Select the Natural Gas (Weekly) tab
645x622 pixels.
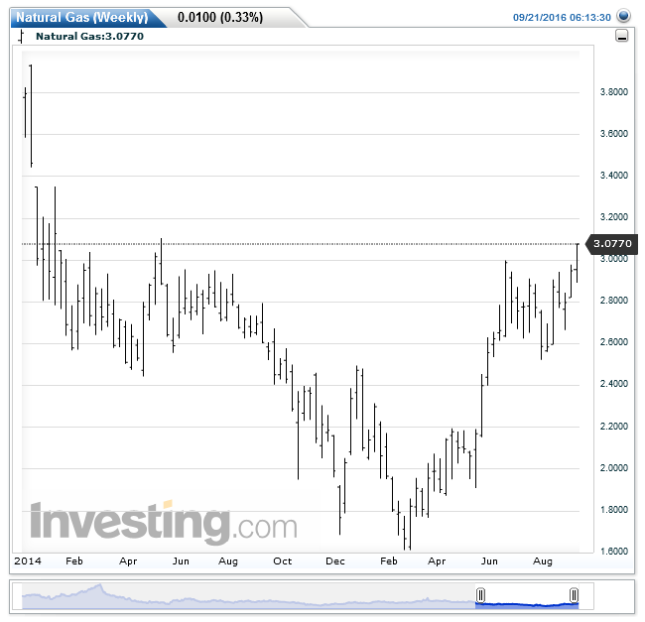[82, 17]
